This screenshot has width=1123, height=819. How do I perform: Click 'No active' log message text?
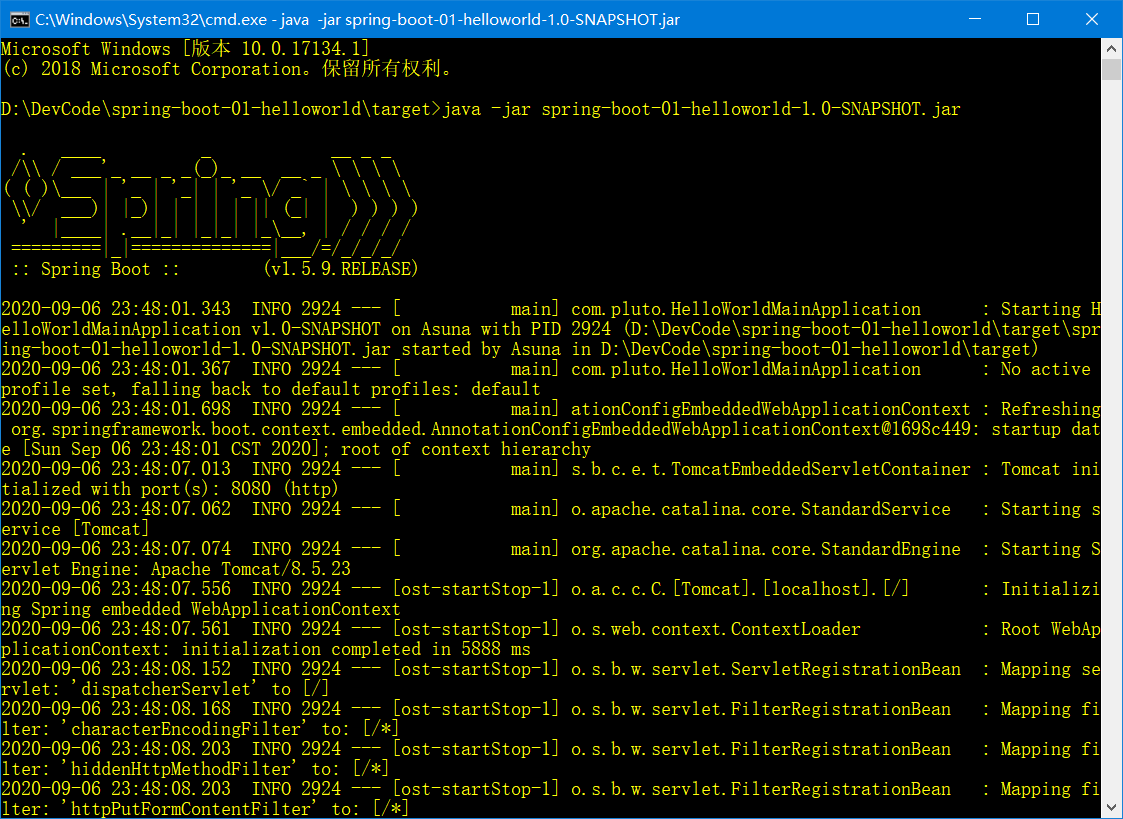(x=1046, y=369)
